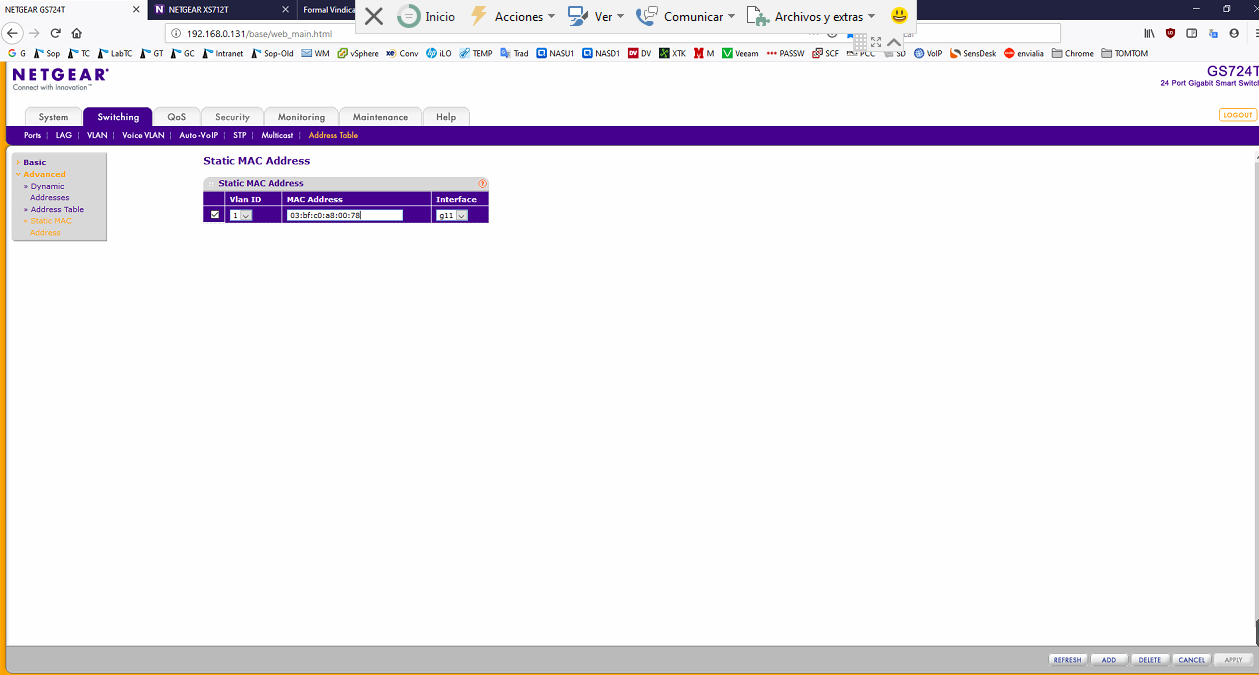Screen dimensions: 1259x675
Task: Click the browser back arrow
Action: pyautogui.click(x=13, y=33)
